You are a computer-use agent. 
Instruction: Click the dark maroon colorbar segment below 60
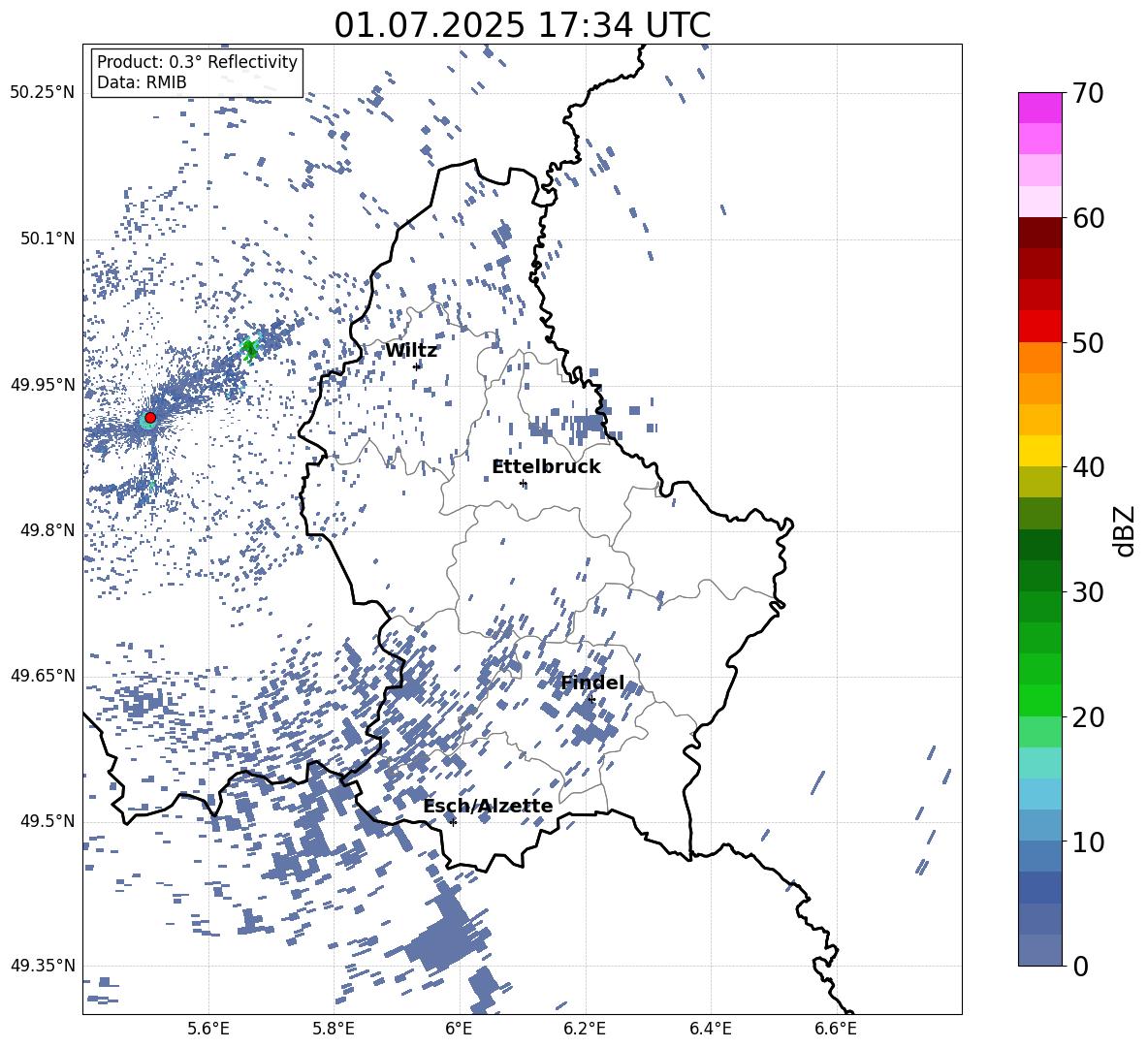point(1039,233)
